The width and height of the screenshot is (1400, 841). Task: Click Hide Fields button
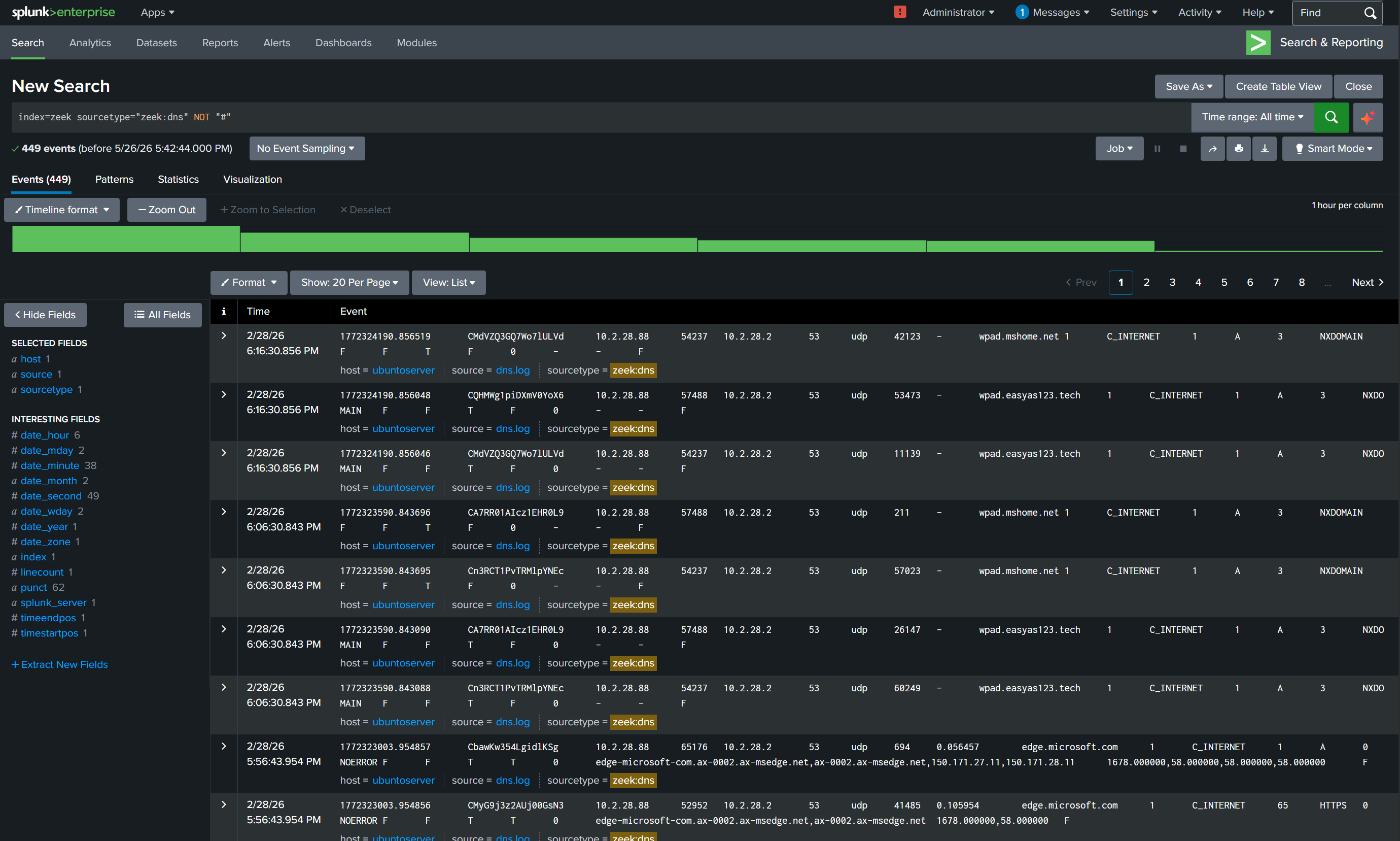click(x=45, y=315)
